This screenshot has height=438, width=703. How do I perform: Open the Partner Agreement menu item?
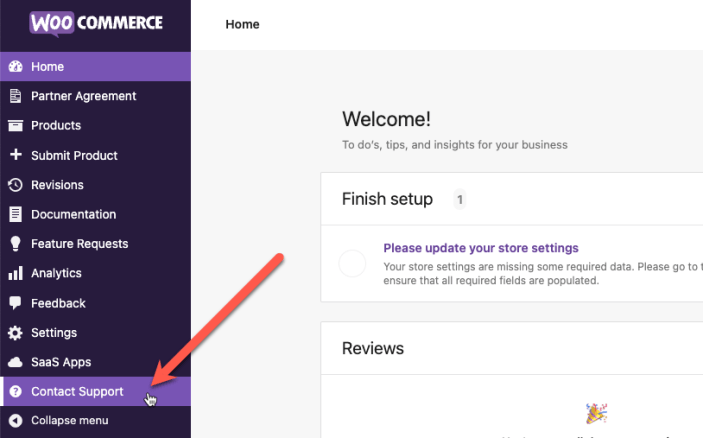[x=95, y=96]
